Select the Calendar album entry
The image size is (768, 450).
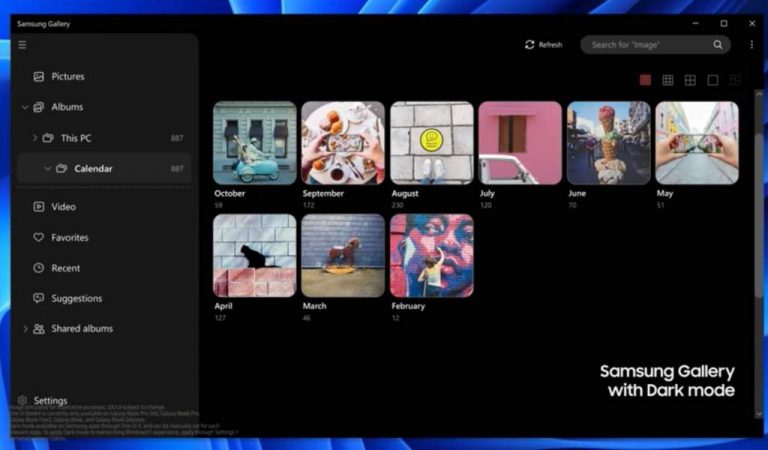[x=93, y=169]
